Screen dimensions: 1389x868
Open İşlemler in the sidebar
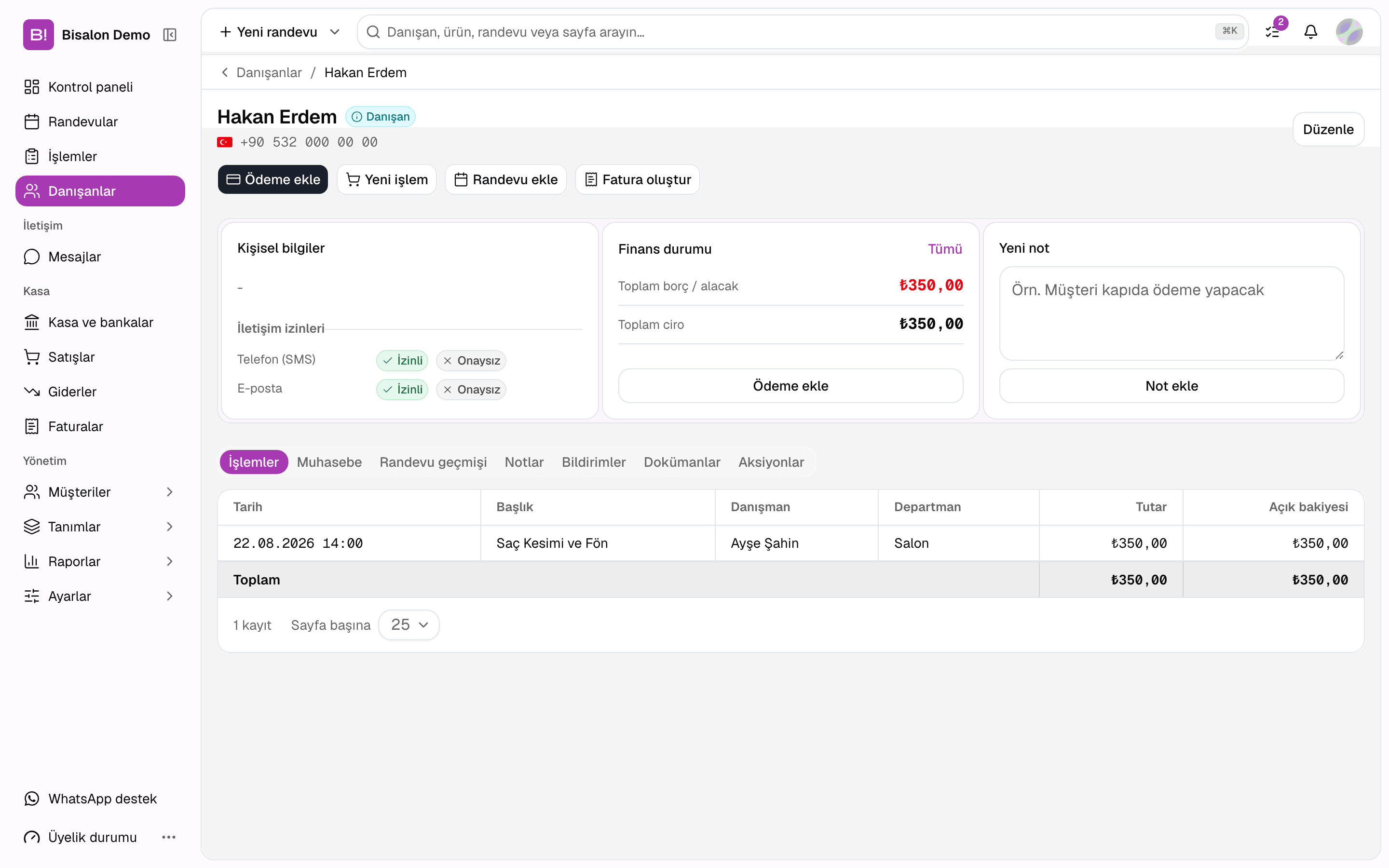[100, 156]
